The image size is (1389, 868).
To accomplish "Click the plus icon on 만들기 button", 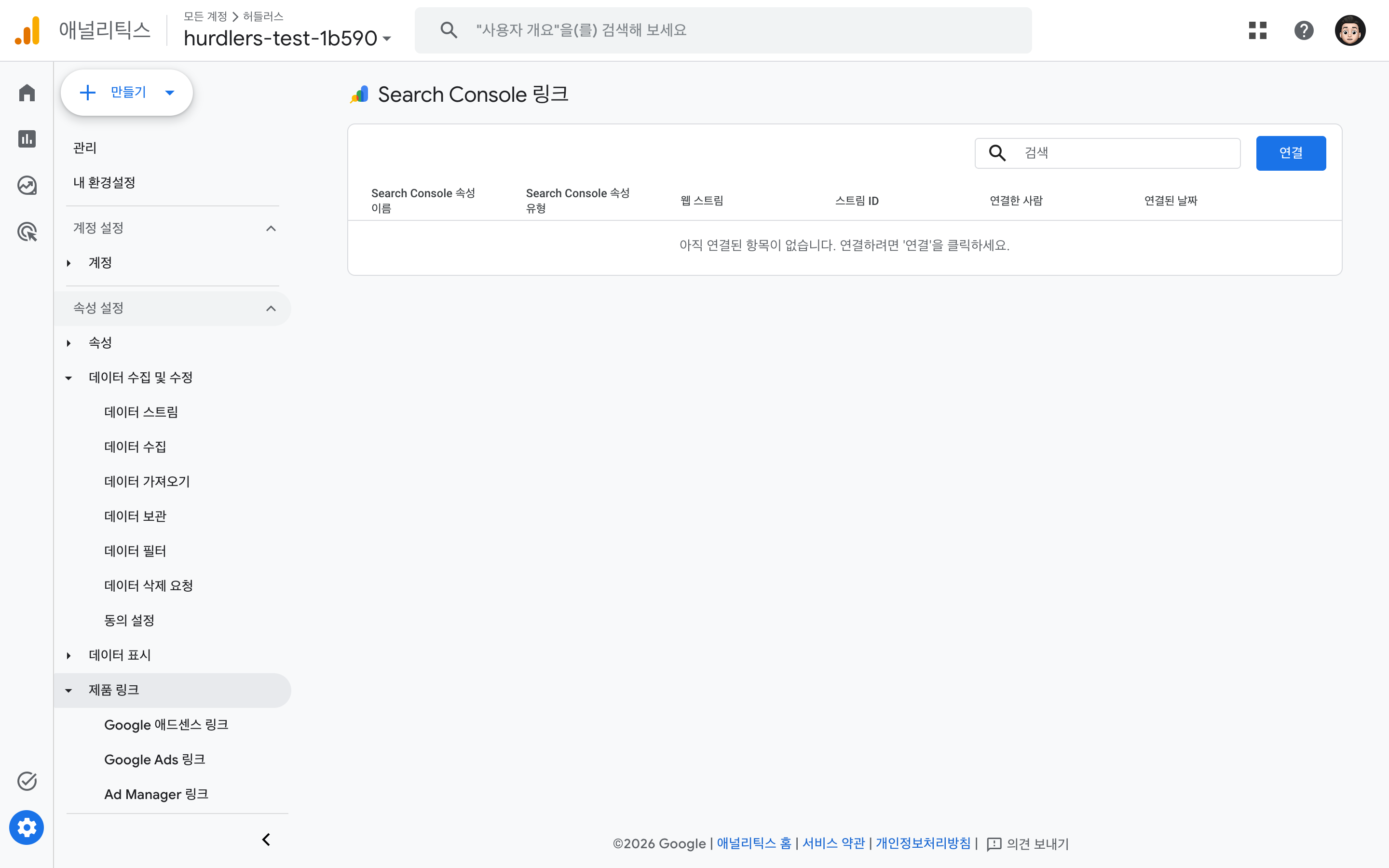I will point(87,93).
